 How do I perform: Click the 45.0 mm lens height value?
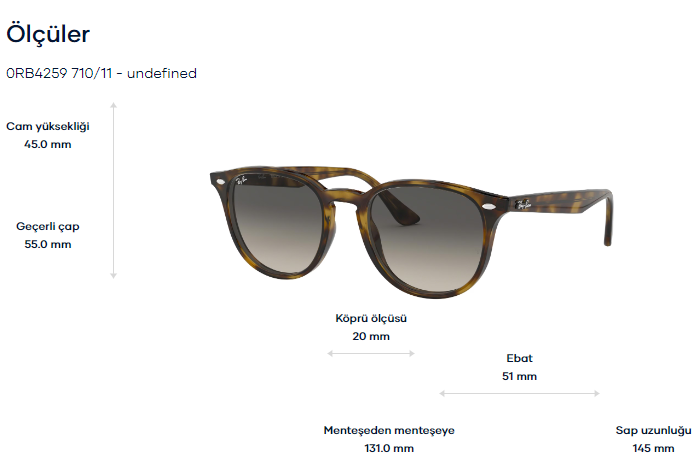click(x=48, y=144)
